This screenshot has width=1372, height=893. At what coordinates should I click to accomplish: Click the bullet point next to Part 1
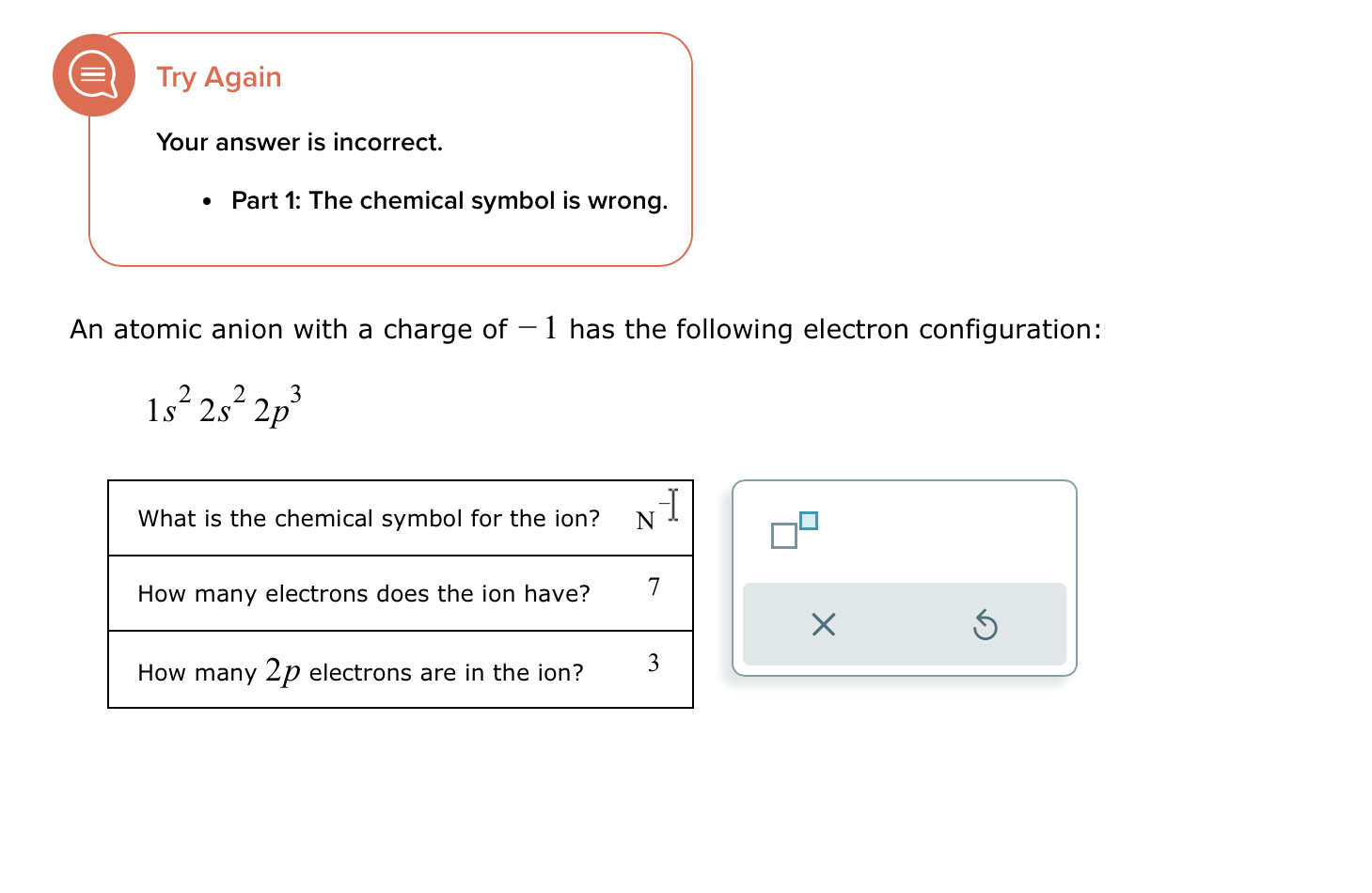[205, 200]
